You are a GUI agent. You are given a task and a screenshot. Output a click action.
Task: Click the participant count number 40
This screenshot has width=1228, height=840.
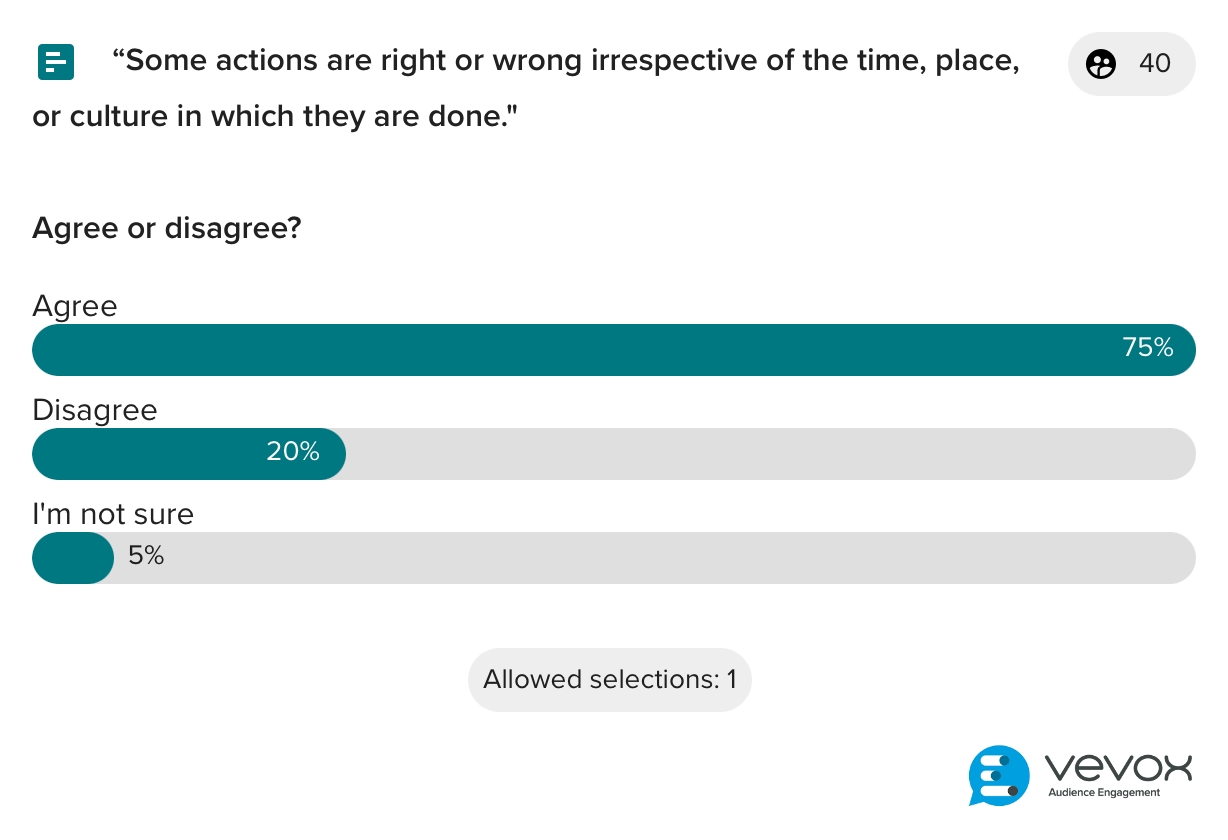tap(1154, 64)
